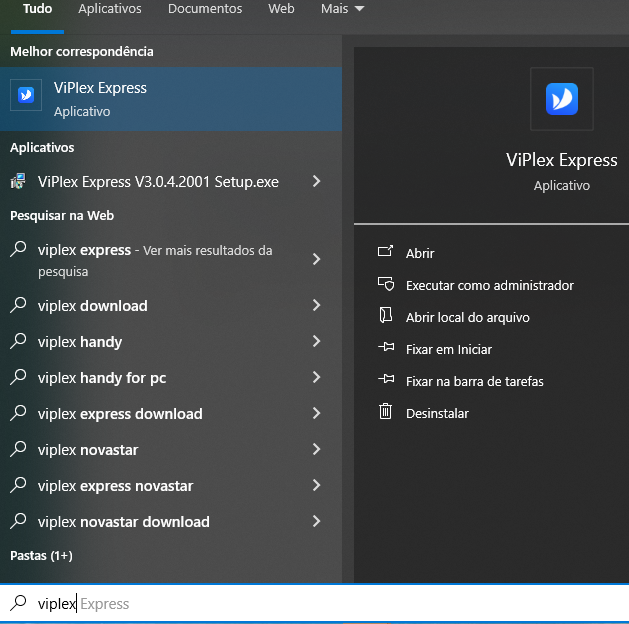Search web for viplex download

point(92,306)
